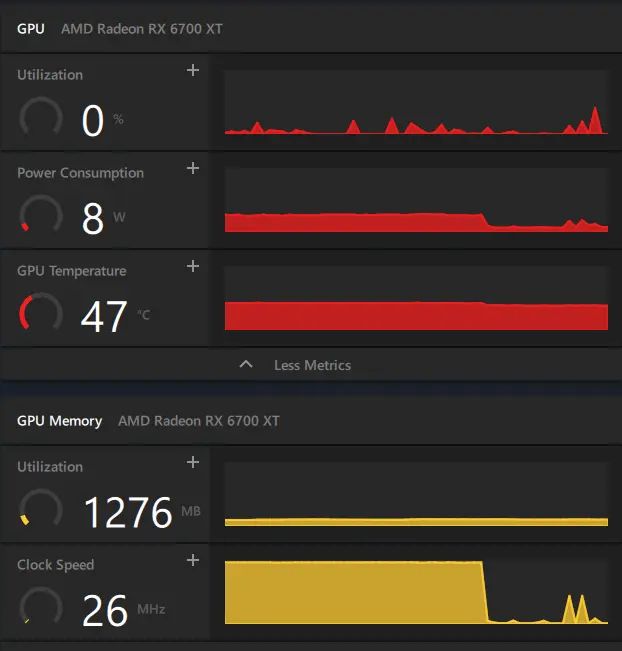The height and width of the screenshot is (651, 622).
Task: Click the plus icon beside GPU Memory Utilization
Action: tap(193, 462)
